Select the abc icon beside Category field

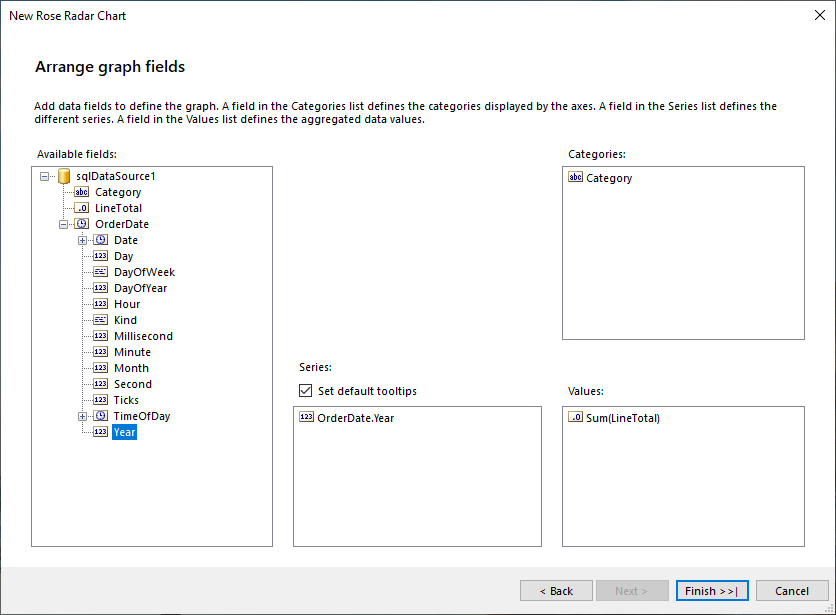tap(81, 191)
